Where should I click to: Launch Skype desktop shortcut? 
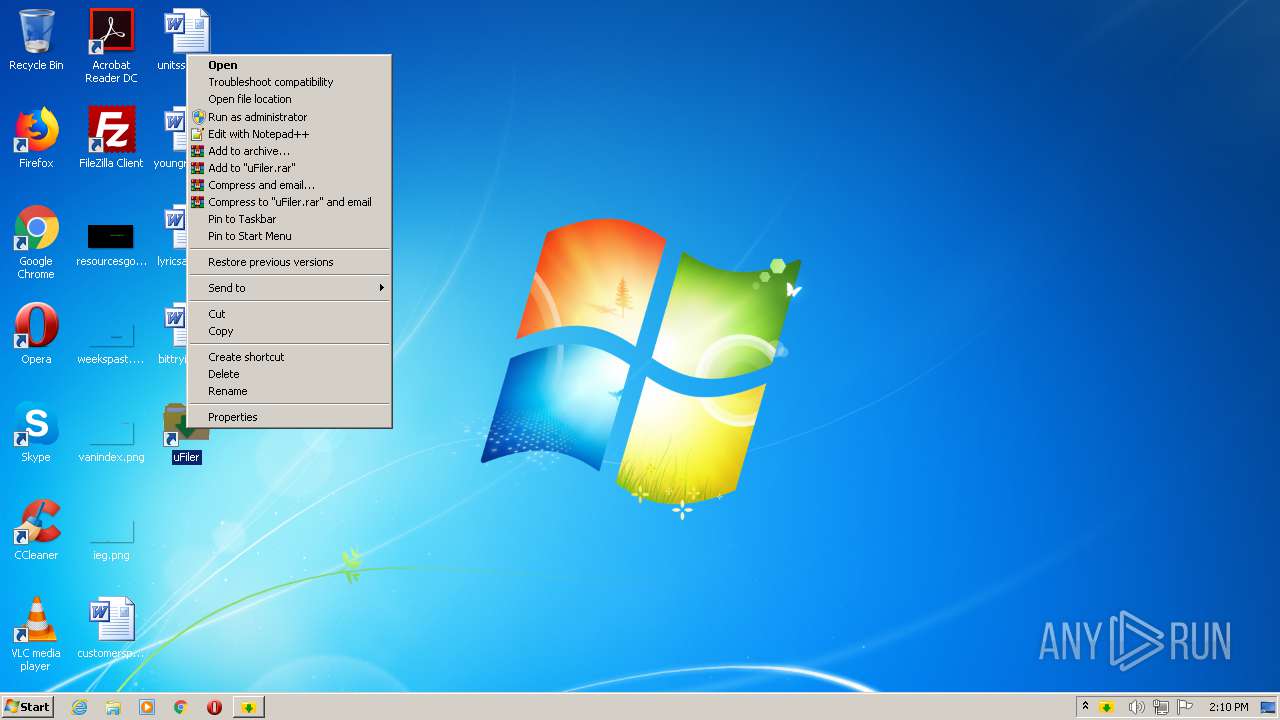tap(36, 432)
